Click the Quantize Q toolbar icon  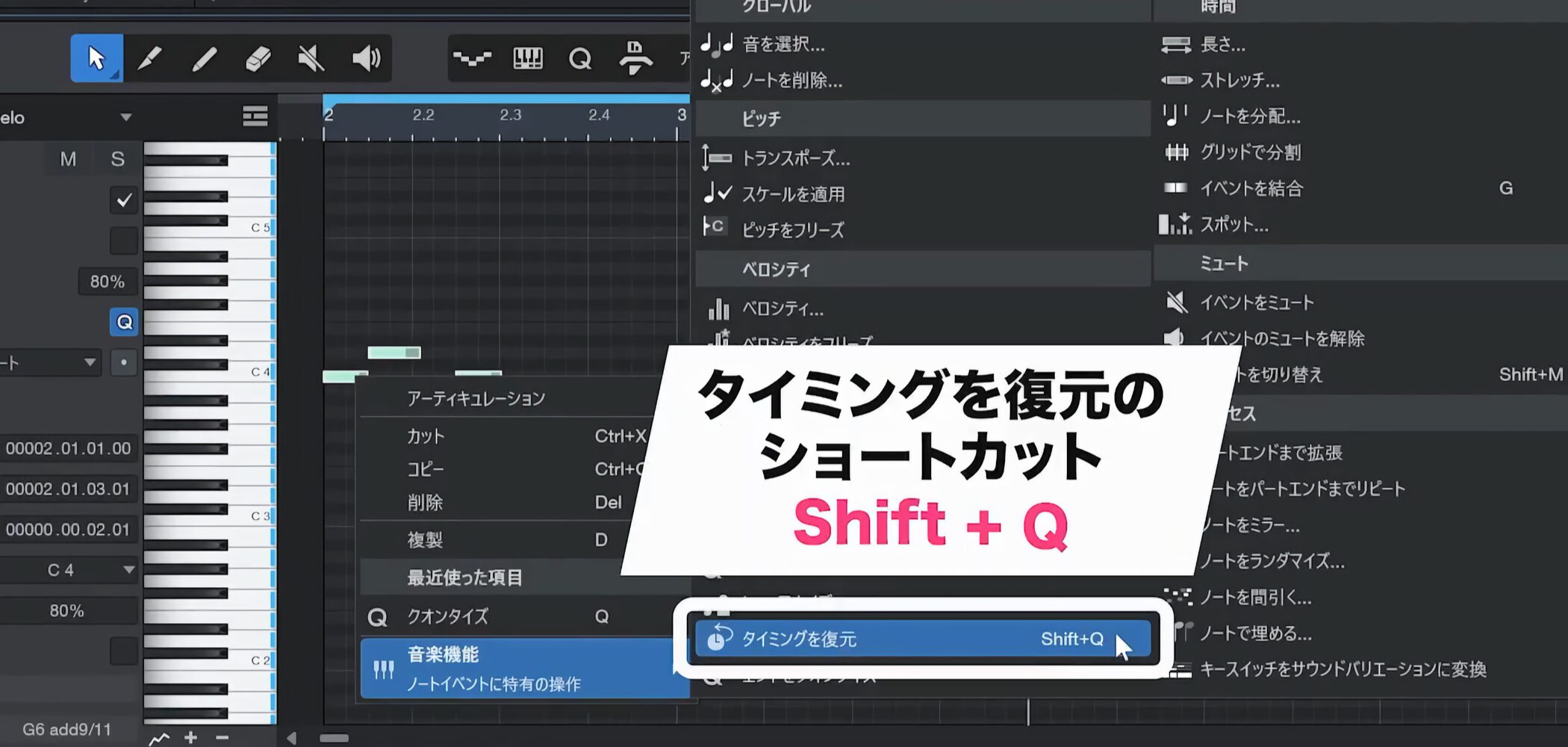point(579,58)
